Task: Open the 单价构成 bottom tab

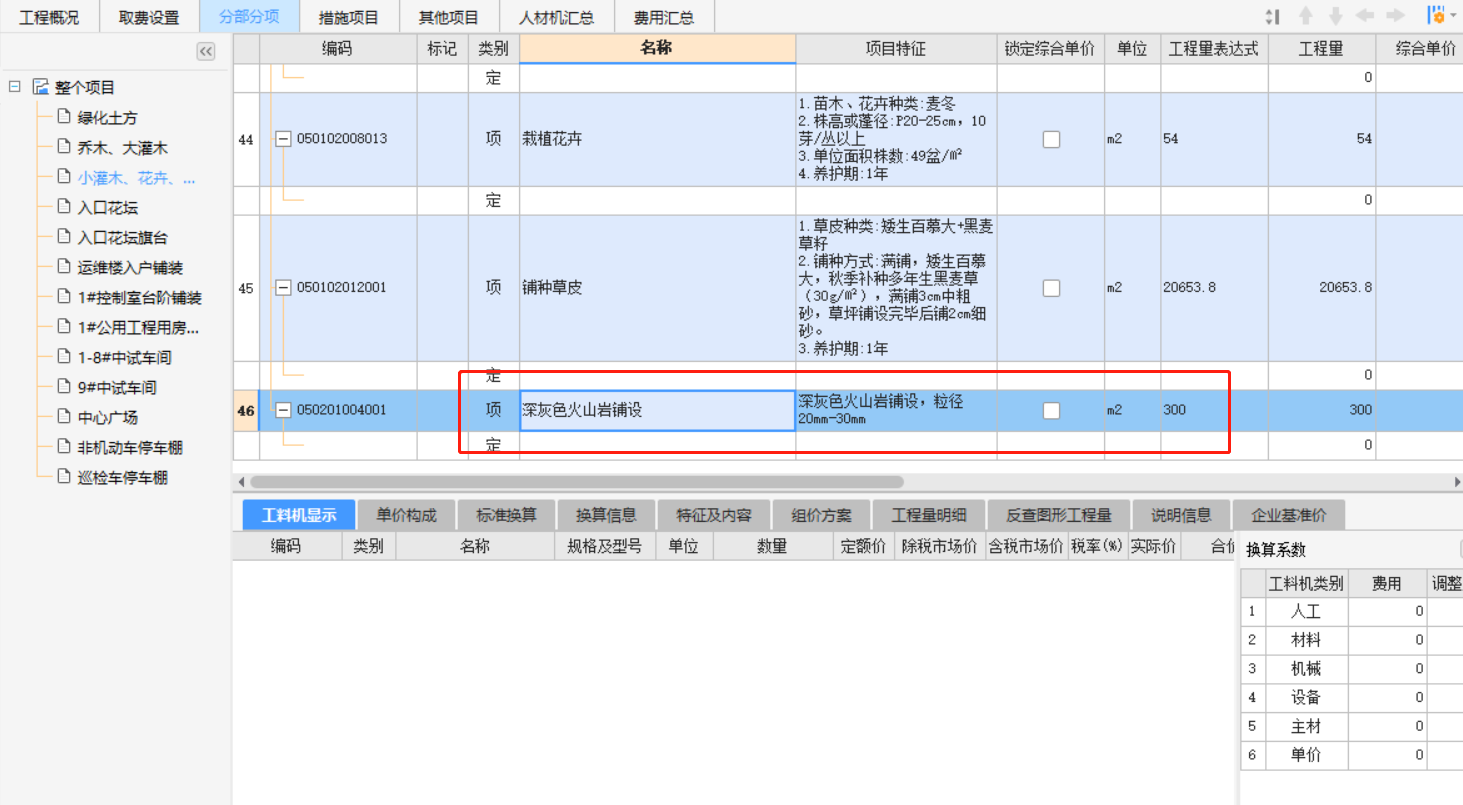Action: [406, 515]
